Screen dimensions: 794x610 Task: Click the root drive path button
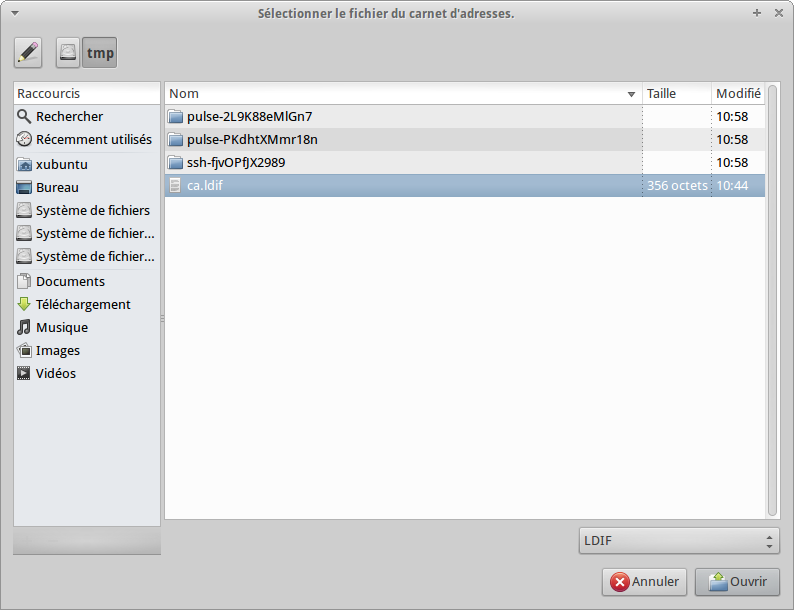(67, 53)
